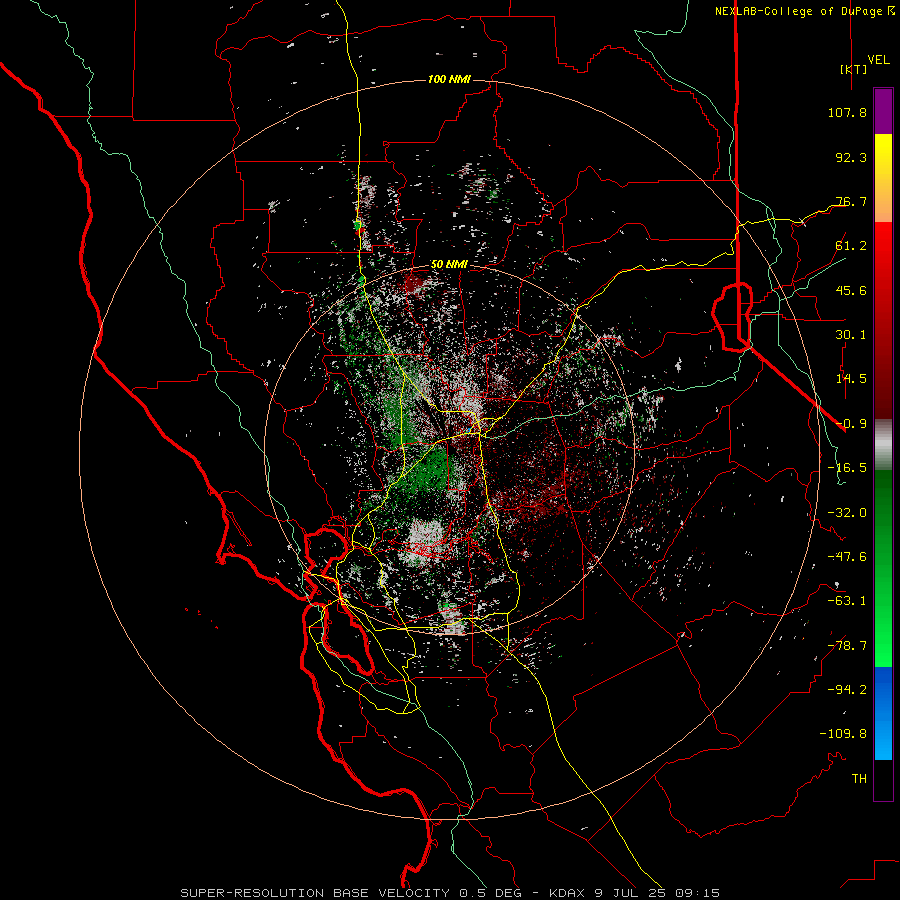Click the -0.9 velocity scale value
Viewport: 900px width, 900px height.
851,424
